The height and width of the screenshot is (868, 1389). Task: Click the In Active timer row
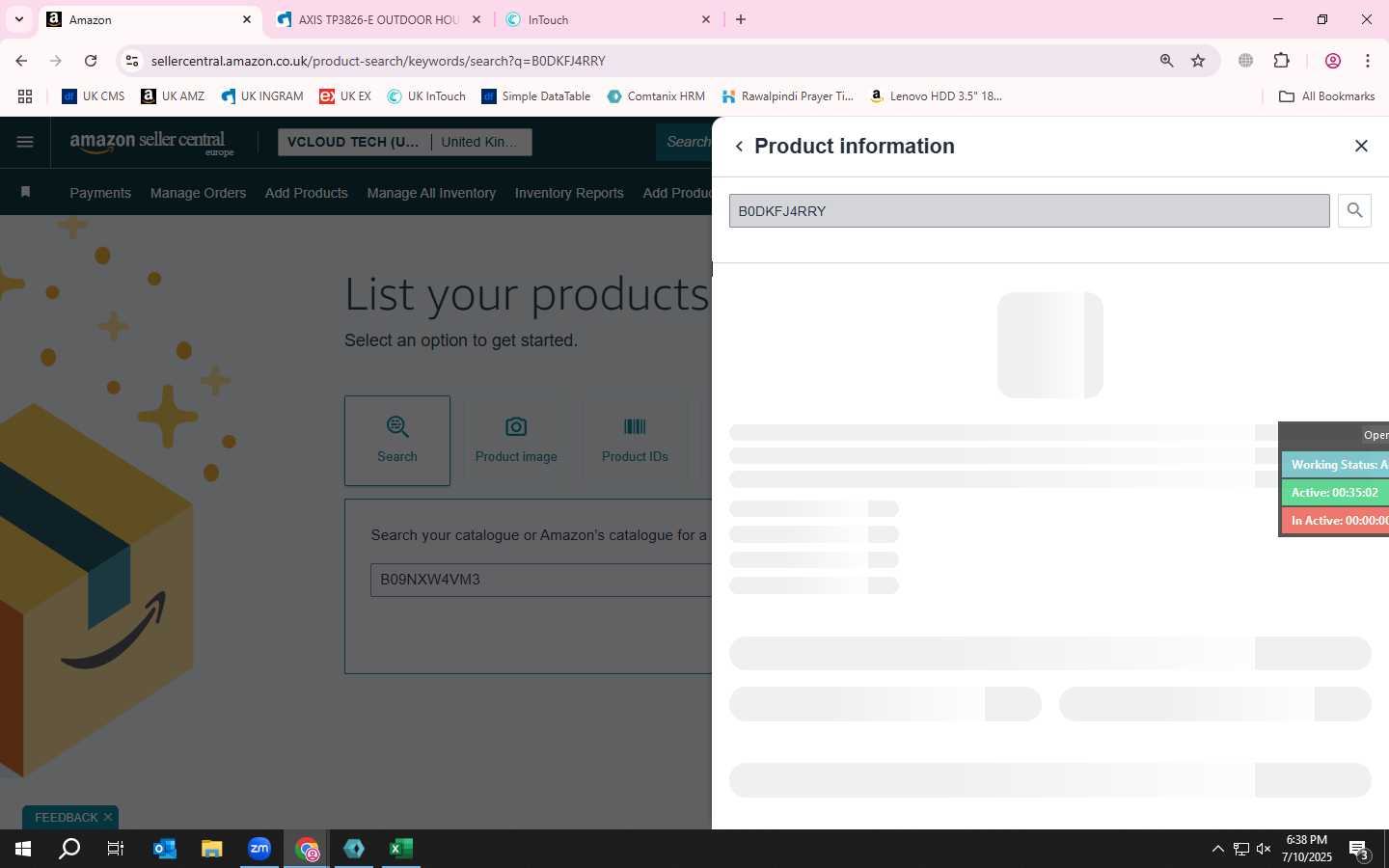(1335, 521)
